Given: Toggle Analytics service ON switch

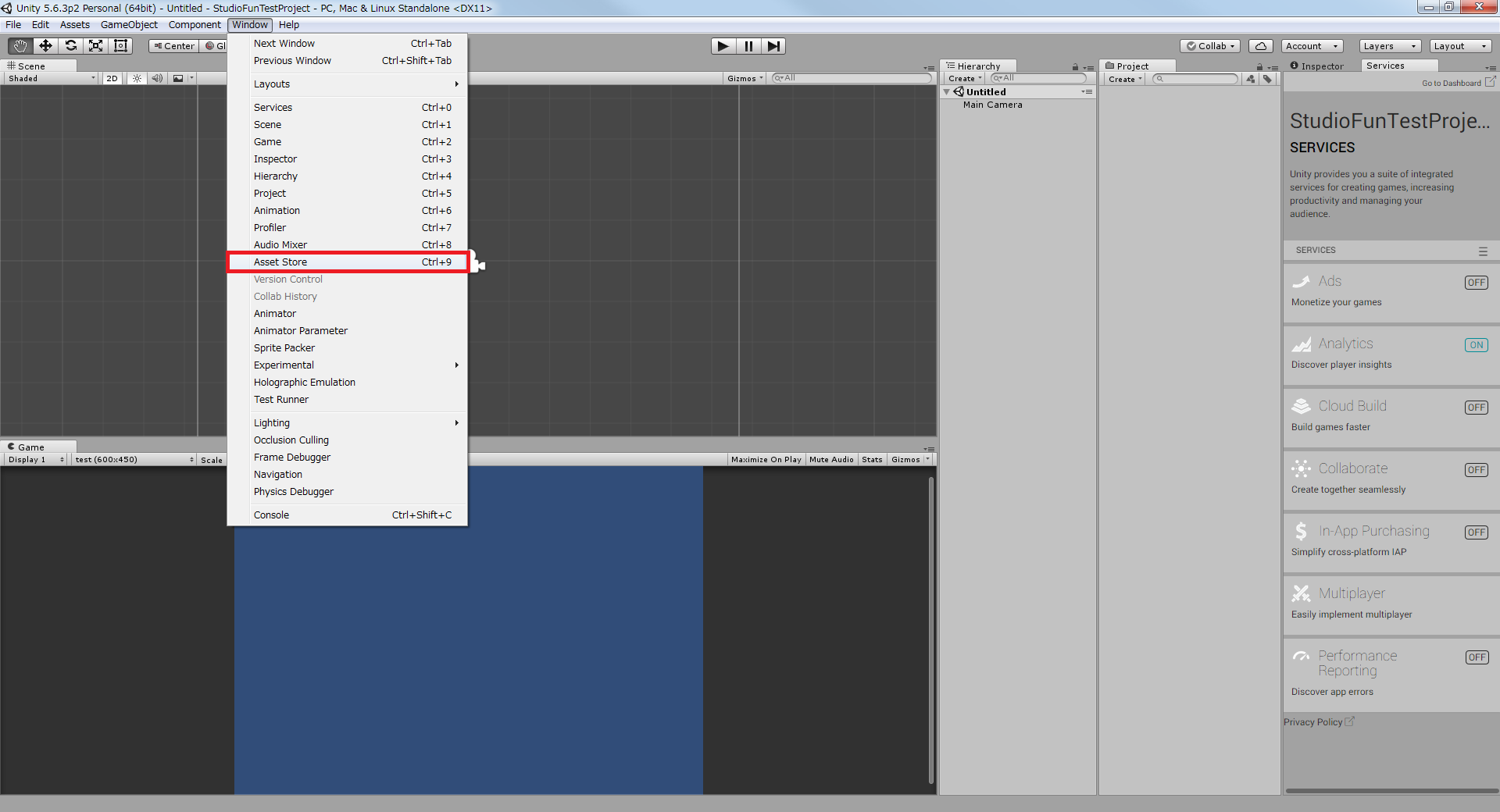Looking at the screenshot, I should pyautogui.click(x=1476, y=345).
